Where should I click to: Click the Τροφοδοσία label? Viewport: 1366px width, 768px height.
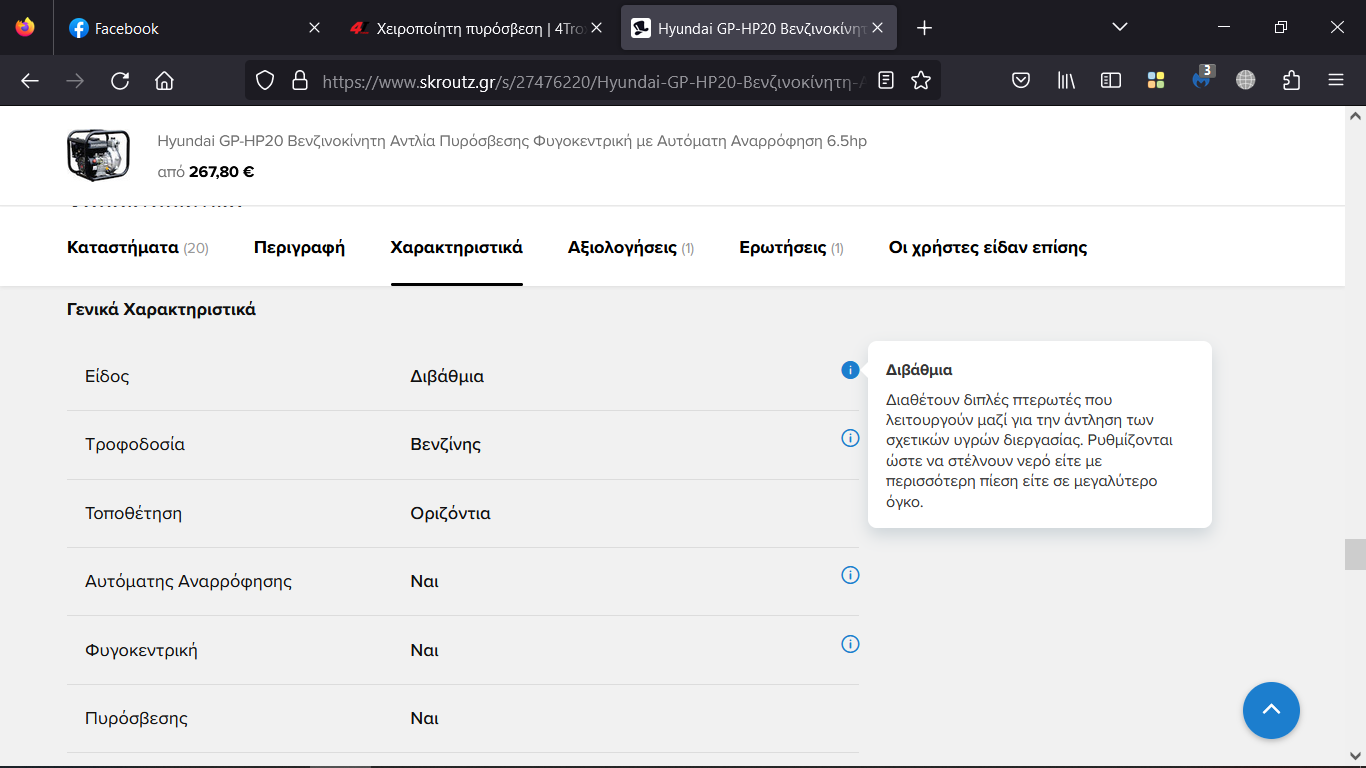coord(135,444)
